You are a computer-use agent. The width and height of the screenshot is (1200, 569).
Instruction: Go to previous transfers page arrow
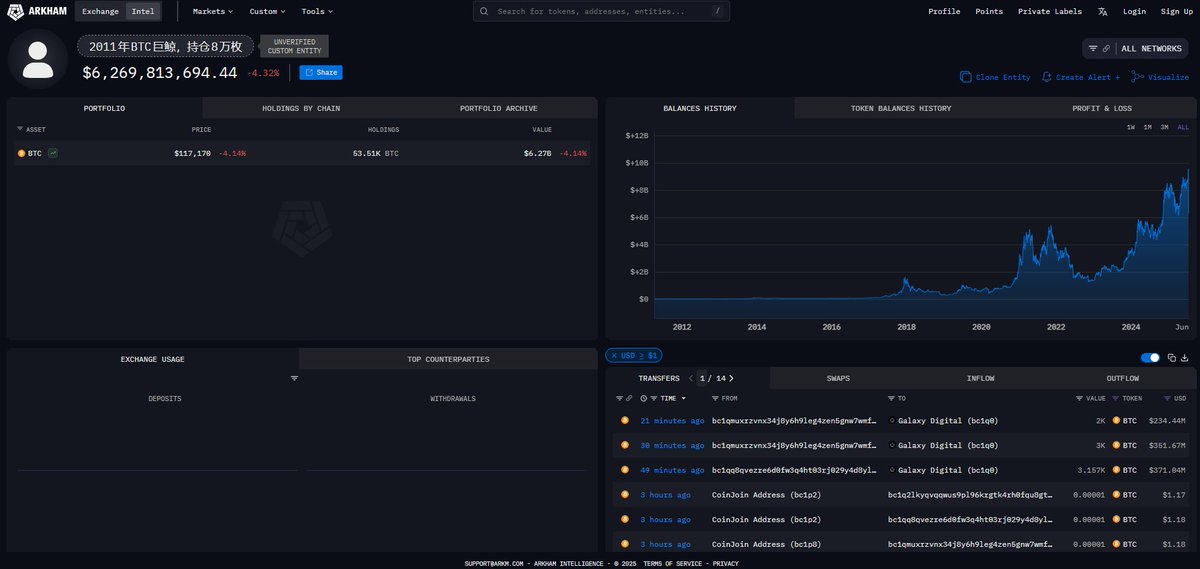tap(691, 378)
